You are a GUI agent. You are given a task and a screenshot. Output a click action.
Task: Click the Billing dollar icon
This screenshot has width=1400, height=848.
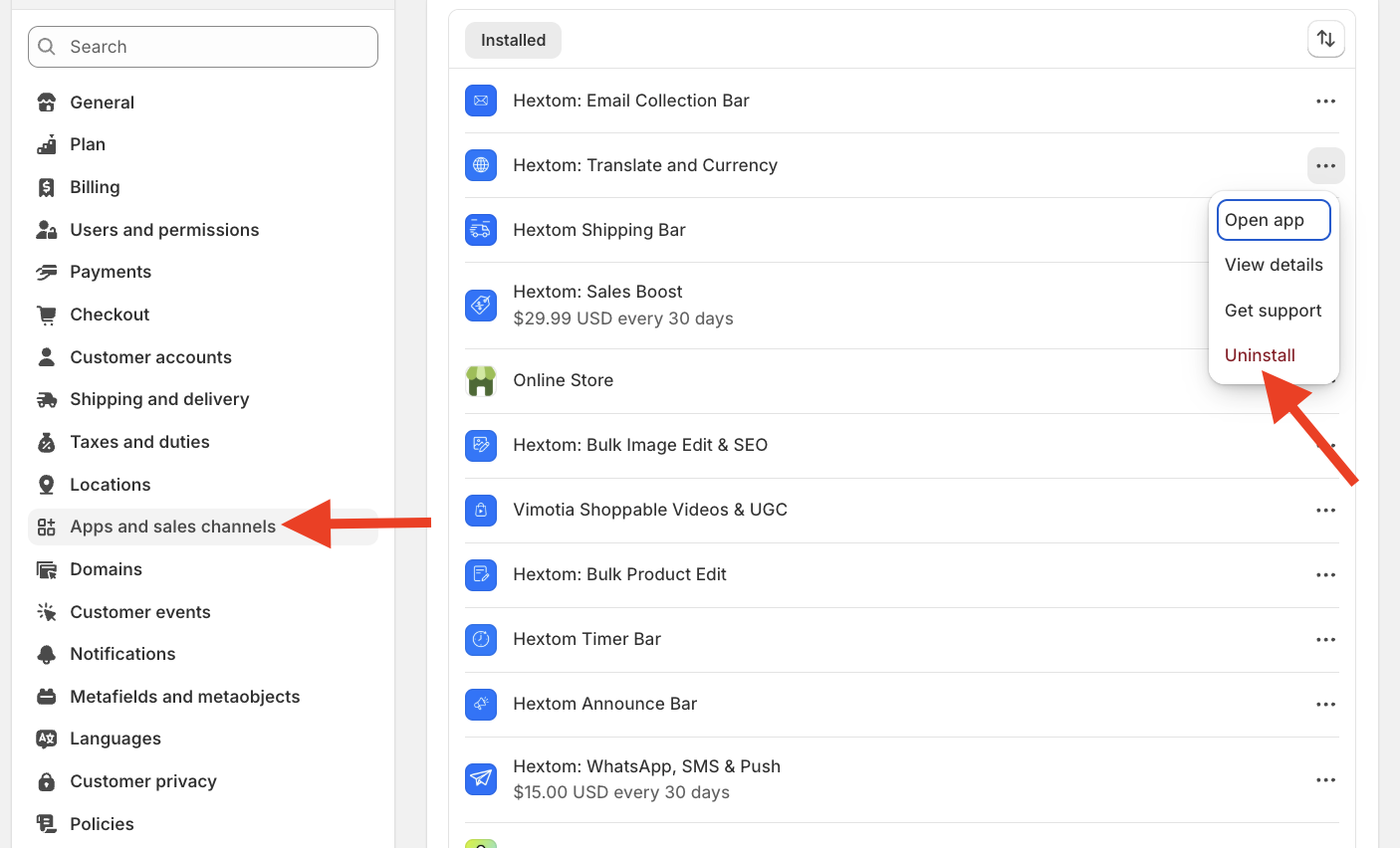(47, 187)
